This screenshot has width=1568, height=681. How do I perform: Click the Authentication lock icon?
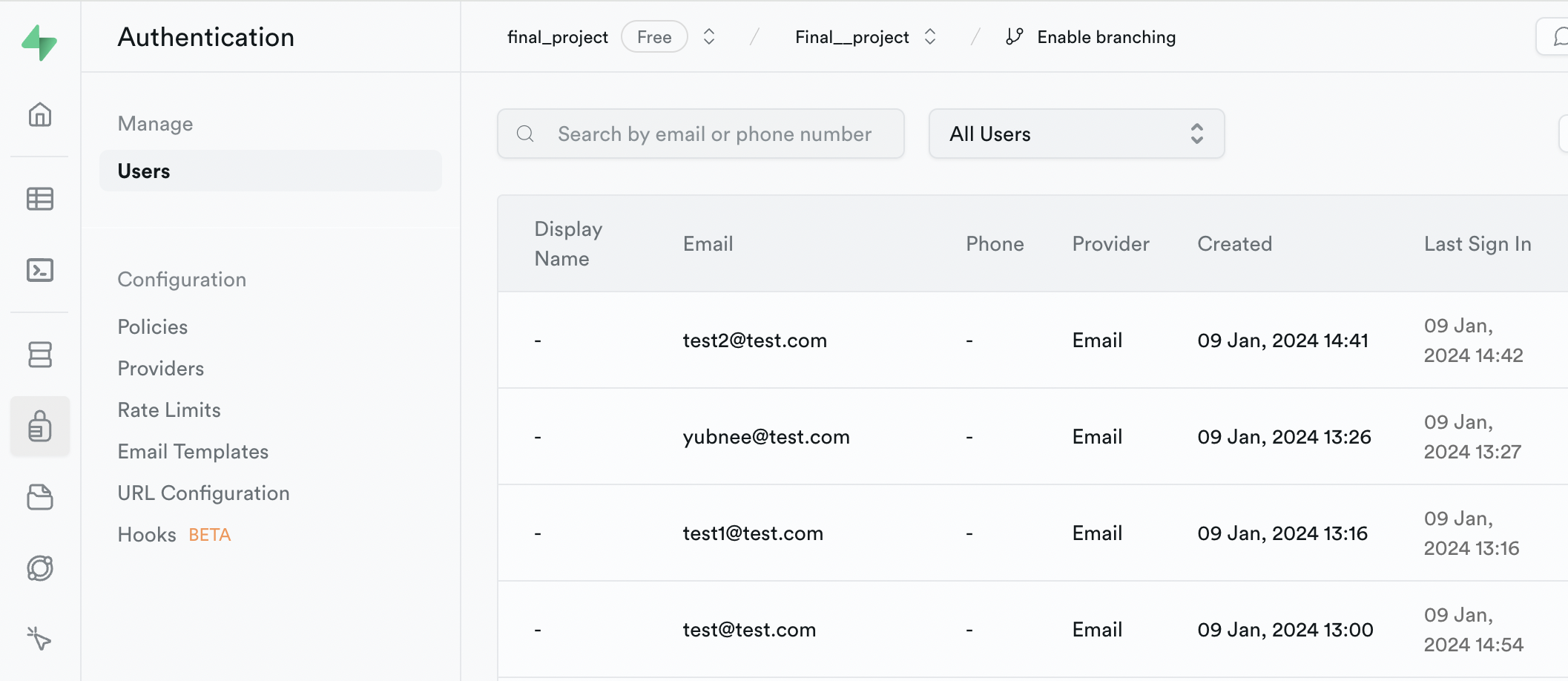coord(40,427)
